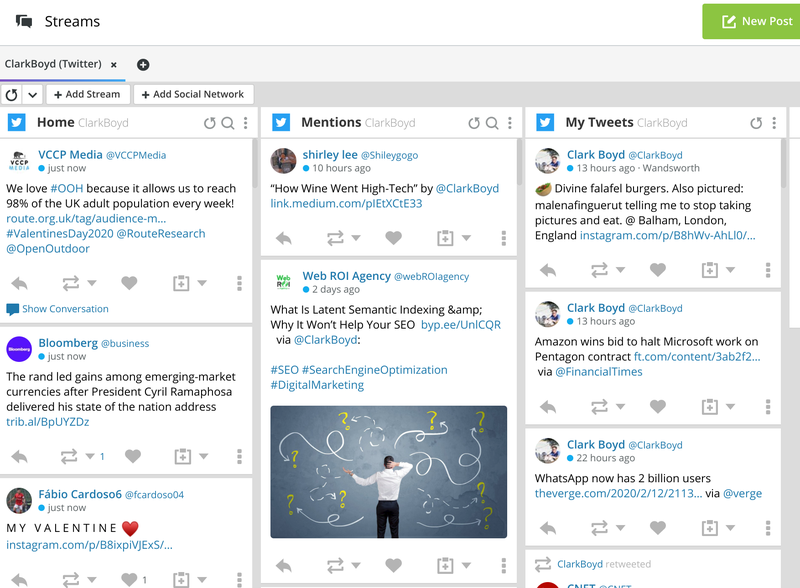This screenshot has height=588, width=800.
Task: Expand retweet options on Web ROI Agency tweet
Action: (x=356, y=565)
